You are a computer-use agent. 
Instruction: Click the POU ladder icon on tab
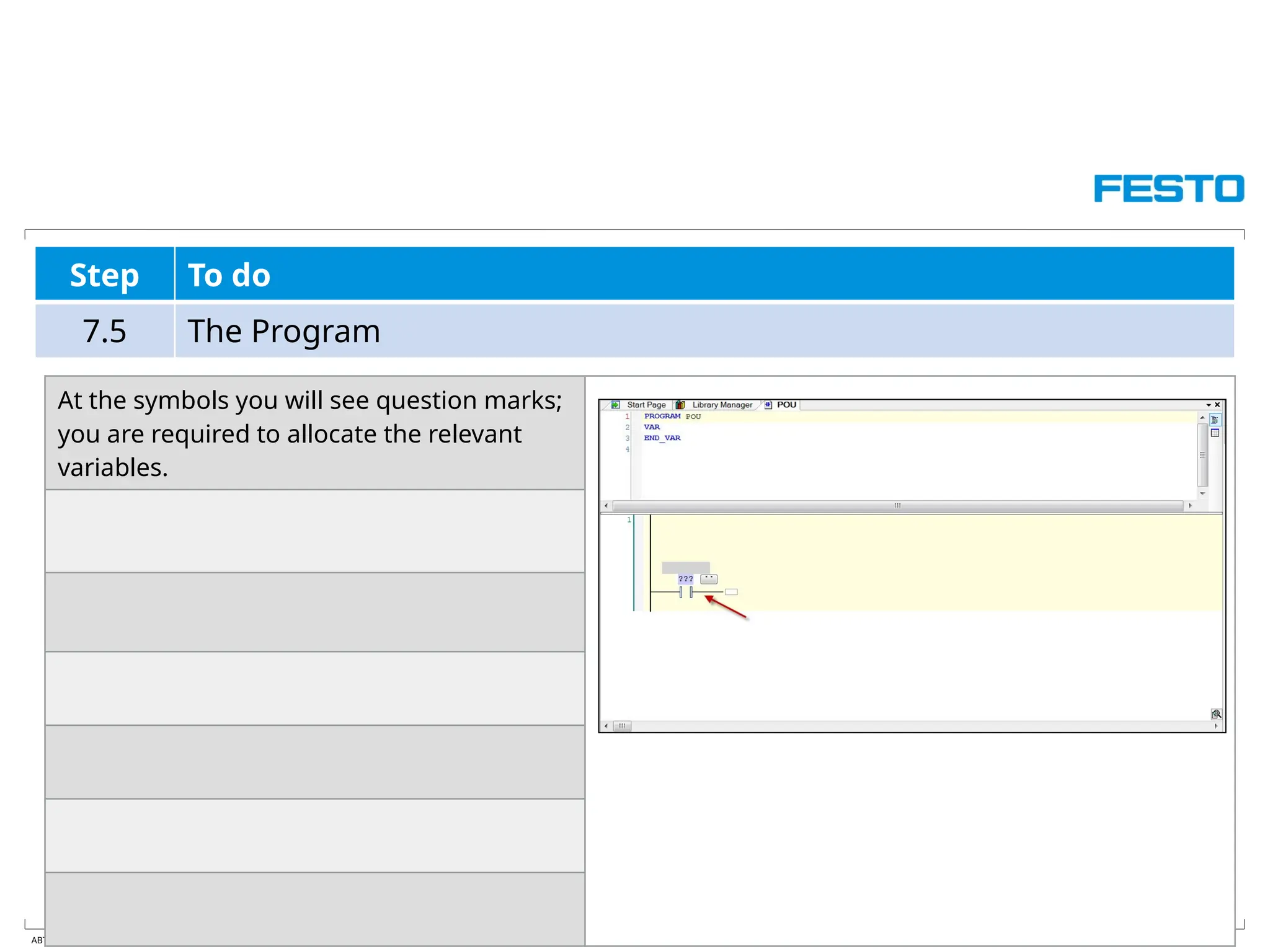click(768, 405)
